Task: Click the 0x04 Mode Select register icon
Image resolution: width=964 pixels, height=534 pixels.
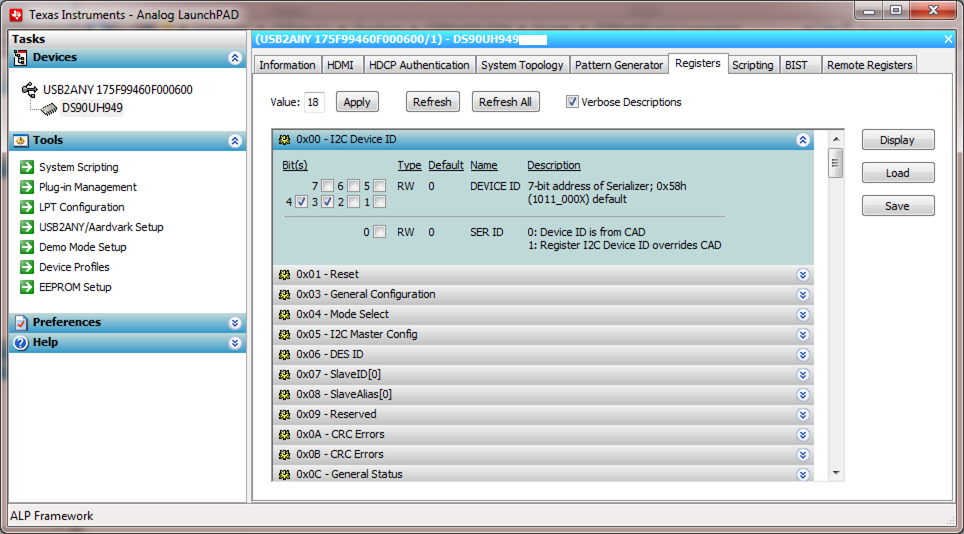Action: (284, 315)
